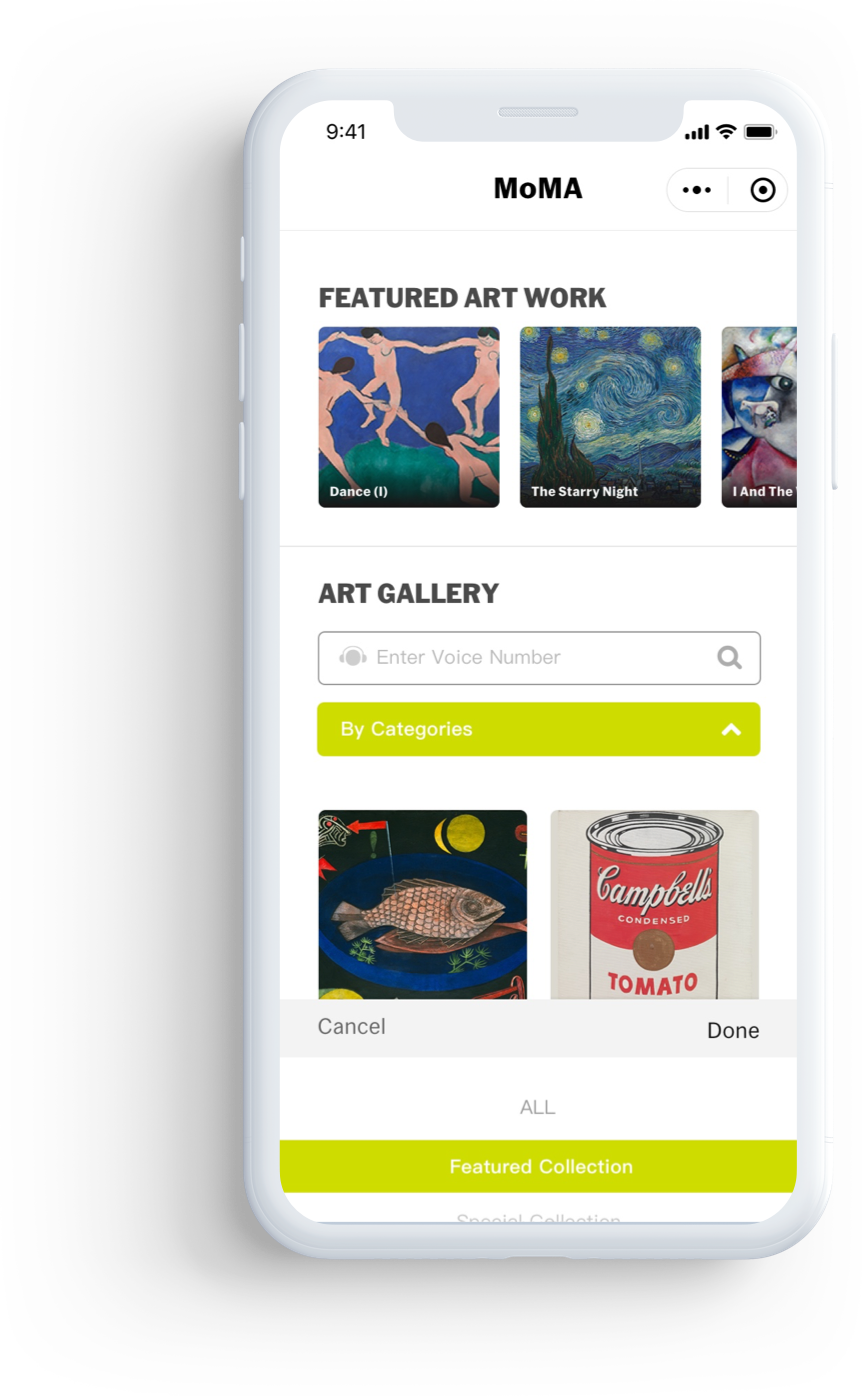Collapse By Categories with the chevron arrow

(x=731, y=730)
